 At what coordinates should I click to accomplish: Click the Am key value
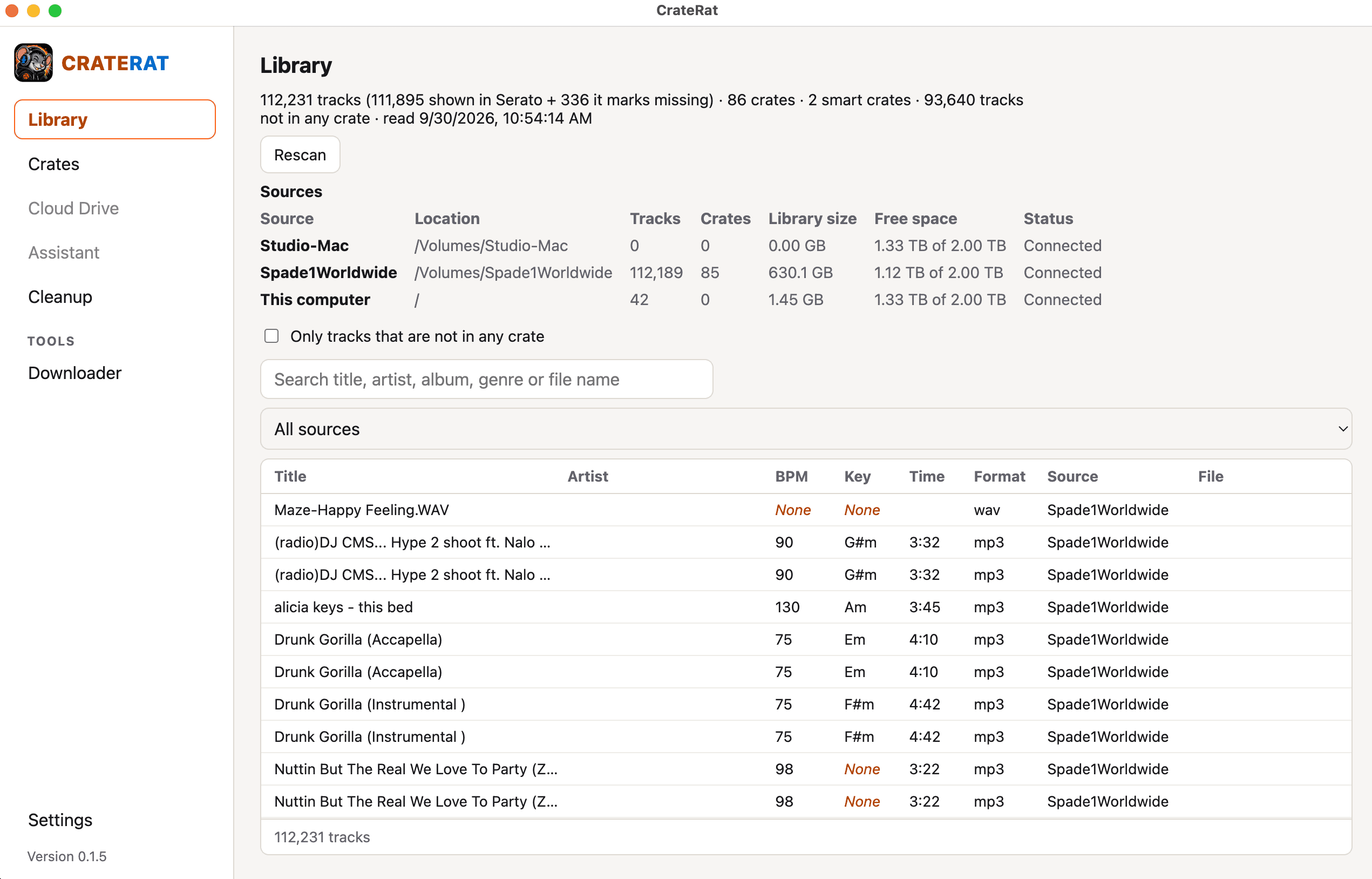[x=855, y=607]
